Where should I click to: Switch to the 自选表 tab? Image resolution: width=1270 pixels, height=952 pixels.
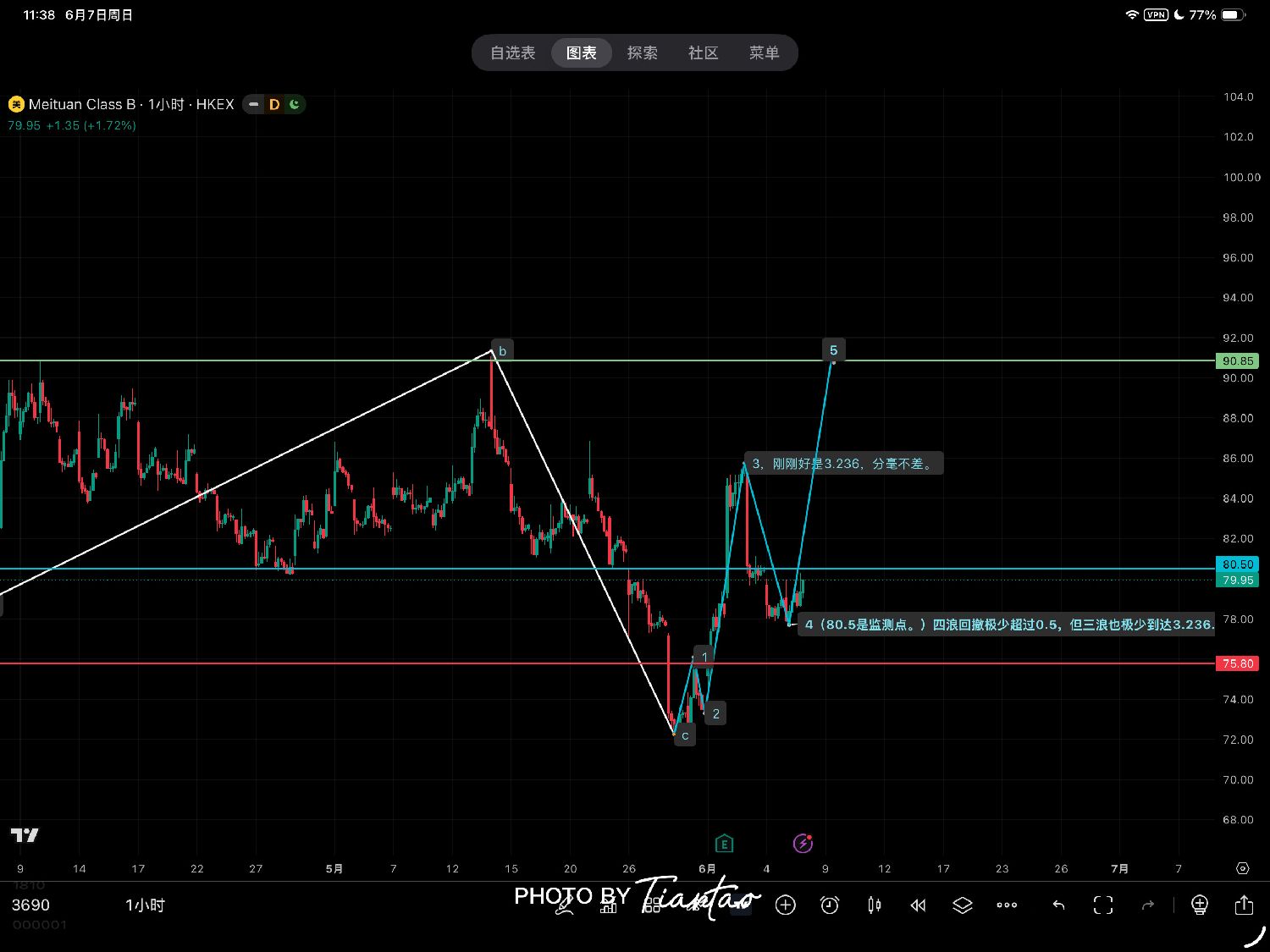[x=513, y=52]
